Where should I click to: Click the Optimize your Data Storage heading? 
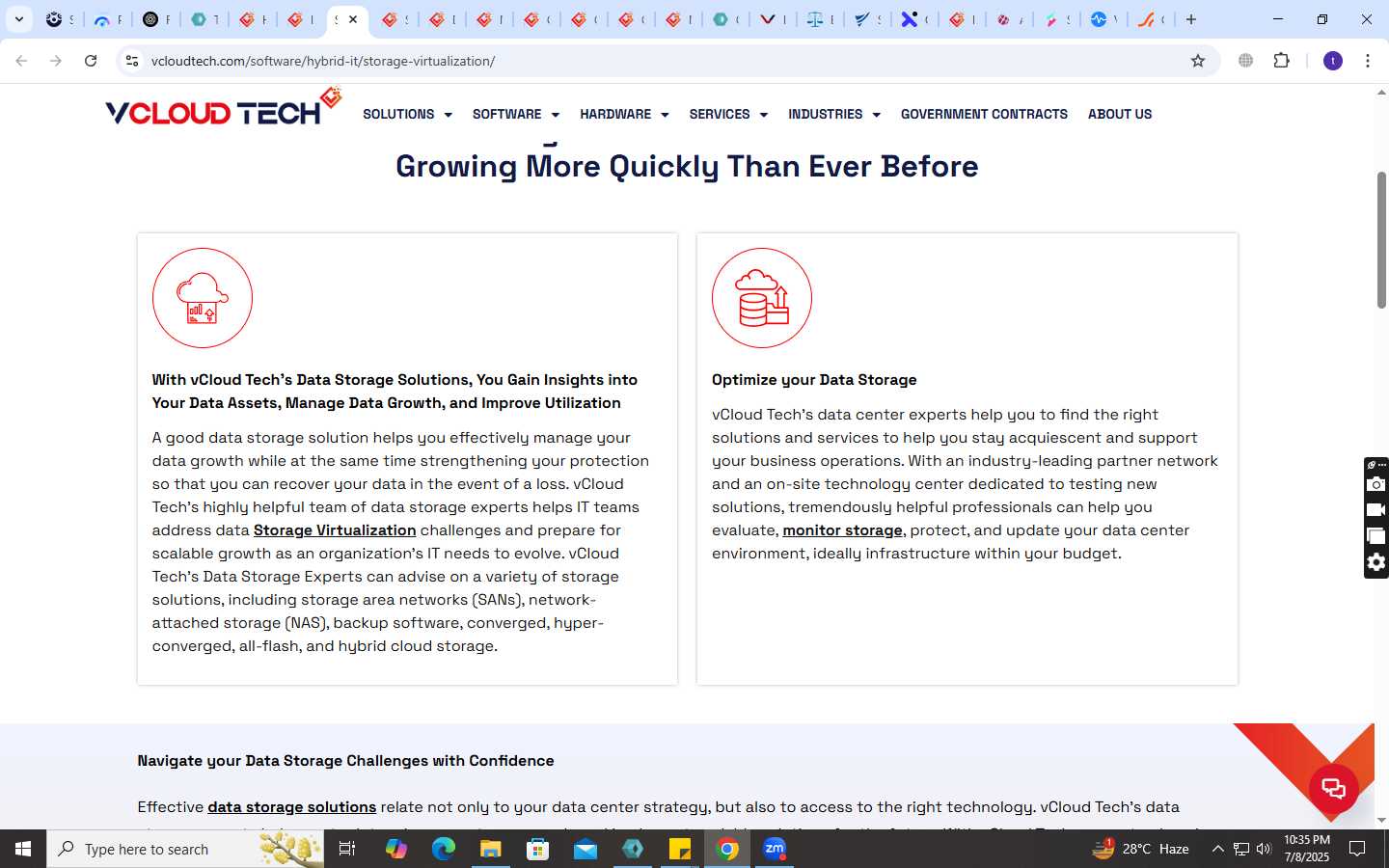pyautogui.click(x=814, y=380)
